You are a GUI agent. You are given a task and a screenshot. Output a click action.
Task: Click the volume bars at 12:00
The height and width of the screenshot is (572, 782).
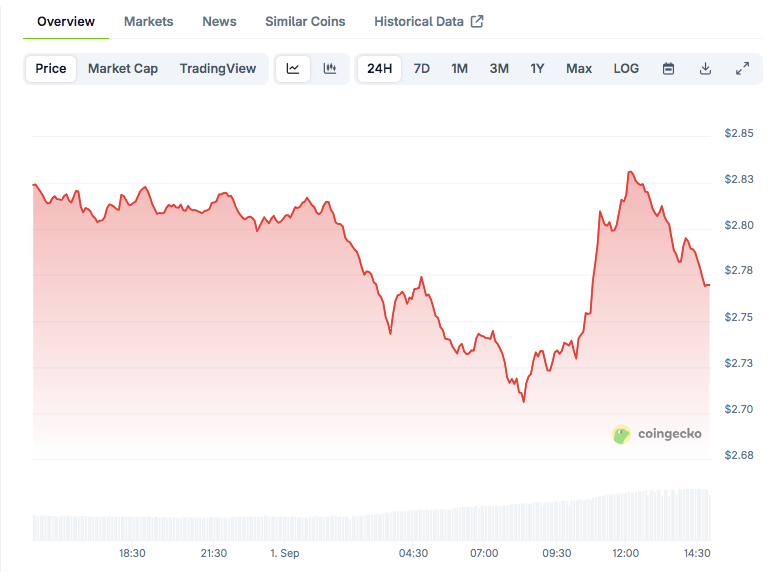click(x=625, y=516)
